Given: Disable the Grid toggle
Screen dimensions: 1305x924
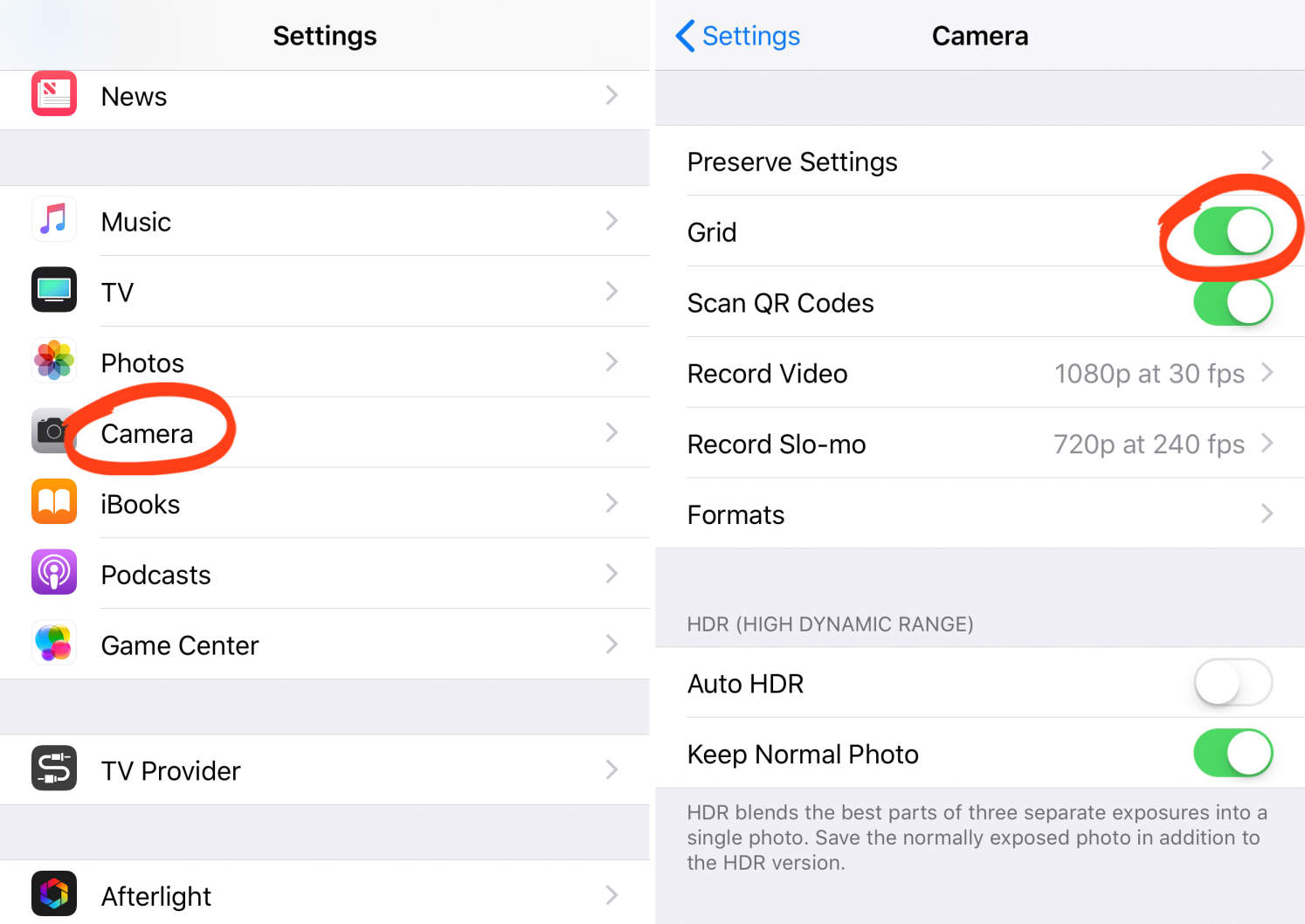Looking at the screenshot, I should pyautogui.click(x=1232, y=231).
